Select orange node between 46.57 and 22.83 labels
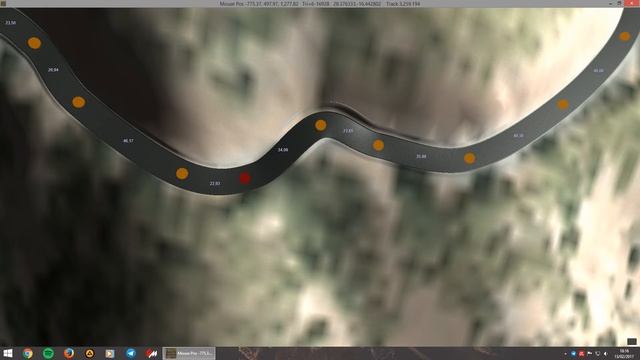Viewport: 640px width, 360px height. (182, 173)
